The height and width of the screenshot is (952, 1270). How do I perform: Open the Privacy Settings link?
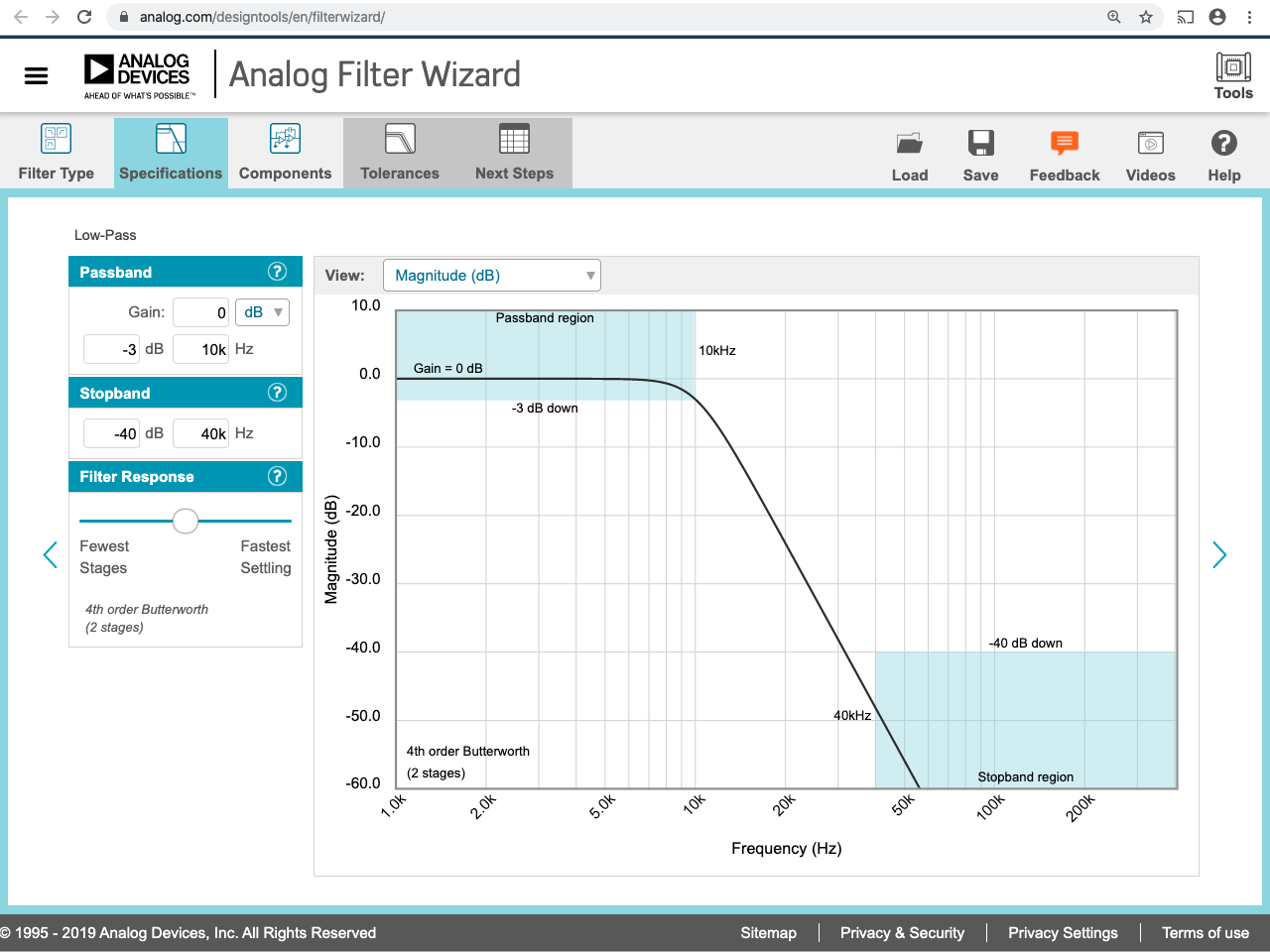(x=1063, y=933)
